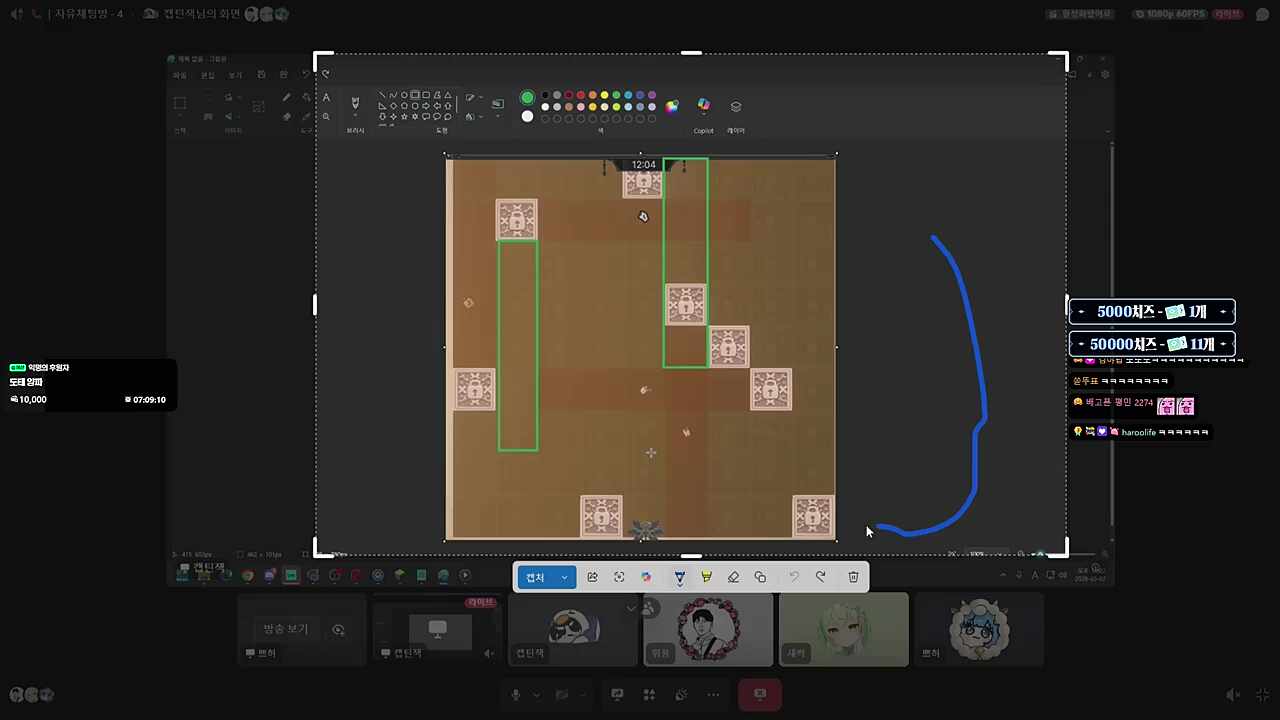Toggle the microphone mute button
Image resolution: width=1280 pixels, height=720 pixels.
(516, 695)
